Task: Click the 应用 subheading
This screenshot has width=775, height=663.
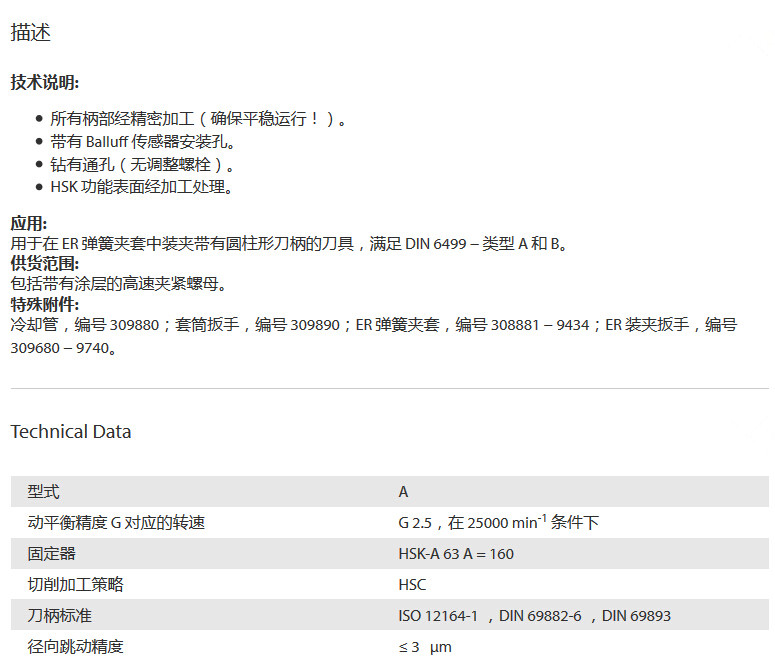Action: (29, 223)
